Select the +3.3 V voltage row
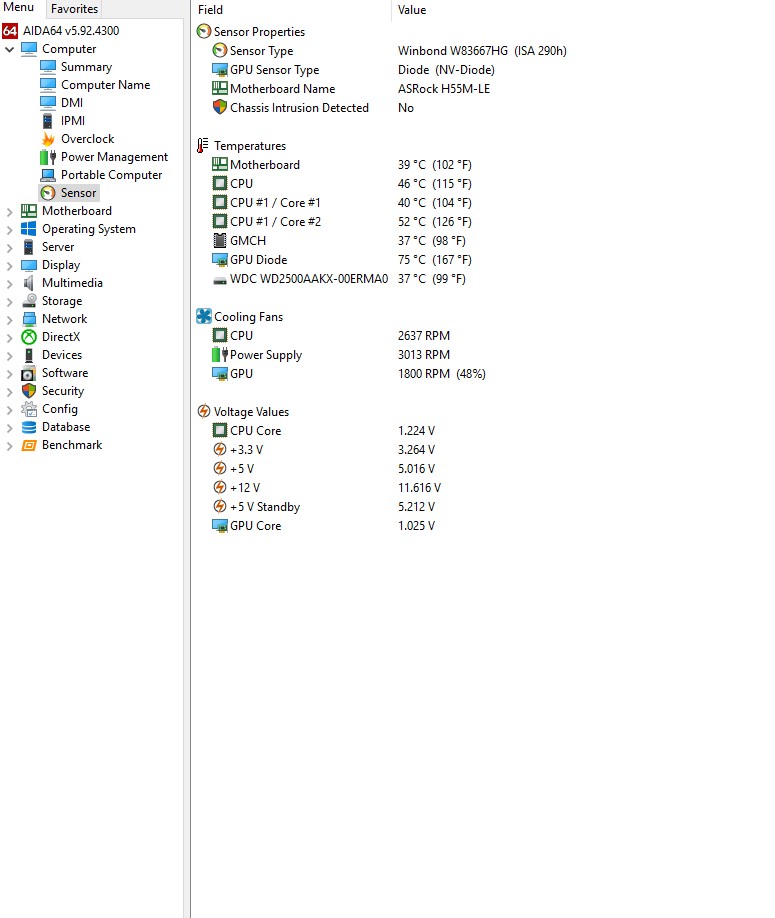Image resolution: width=775 pixels, height=918 pixels. pyautogui.click(x=323, y=450)
